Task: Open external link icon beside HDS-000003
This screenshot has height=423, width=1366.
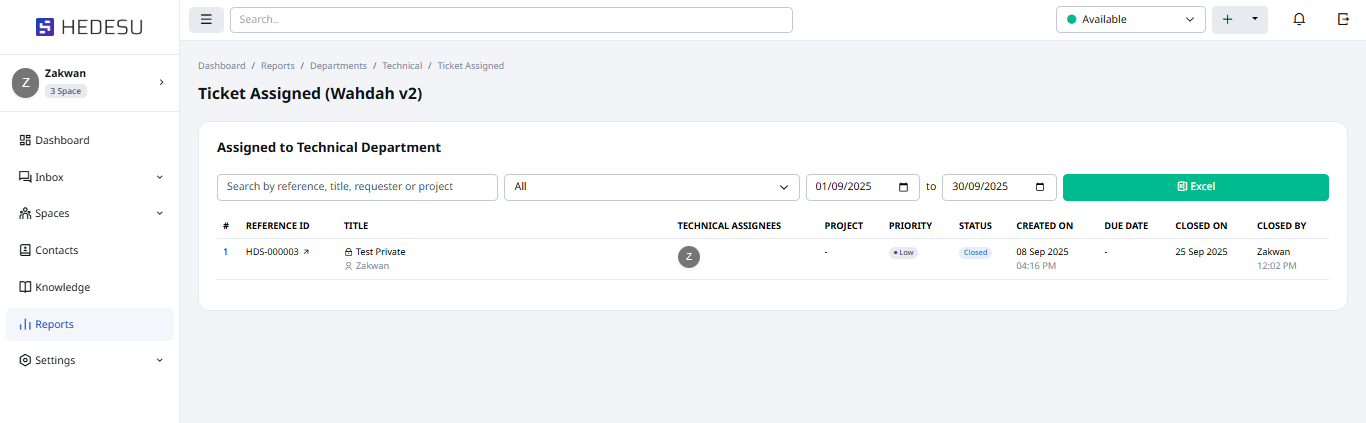Action: [x=306, y=252]
